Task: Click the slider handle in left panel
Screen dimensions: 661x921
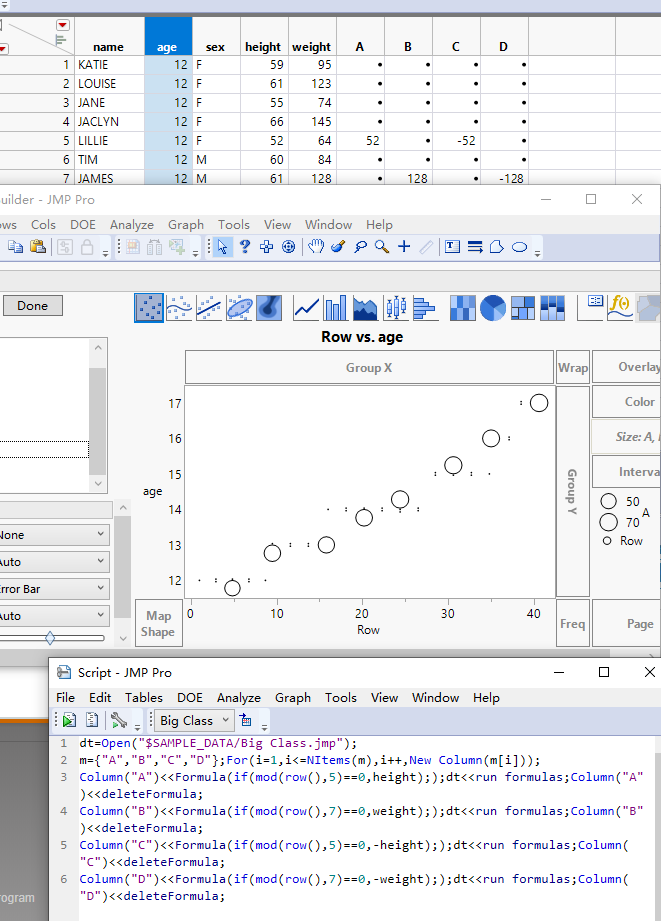Action: [x=50, y=638]
